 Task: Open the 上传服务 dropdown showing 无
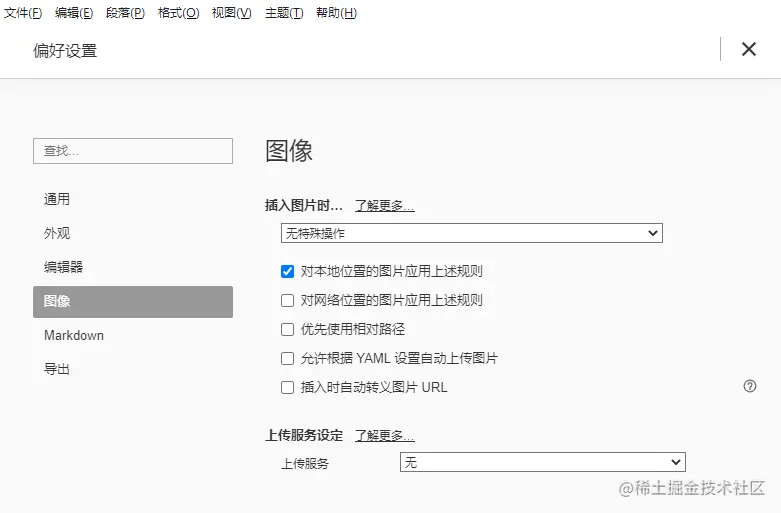tap(543, 462)
